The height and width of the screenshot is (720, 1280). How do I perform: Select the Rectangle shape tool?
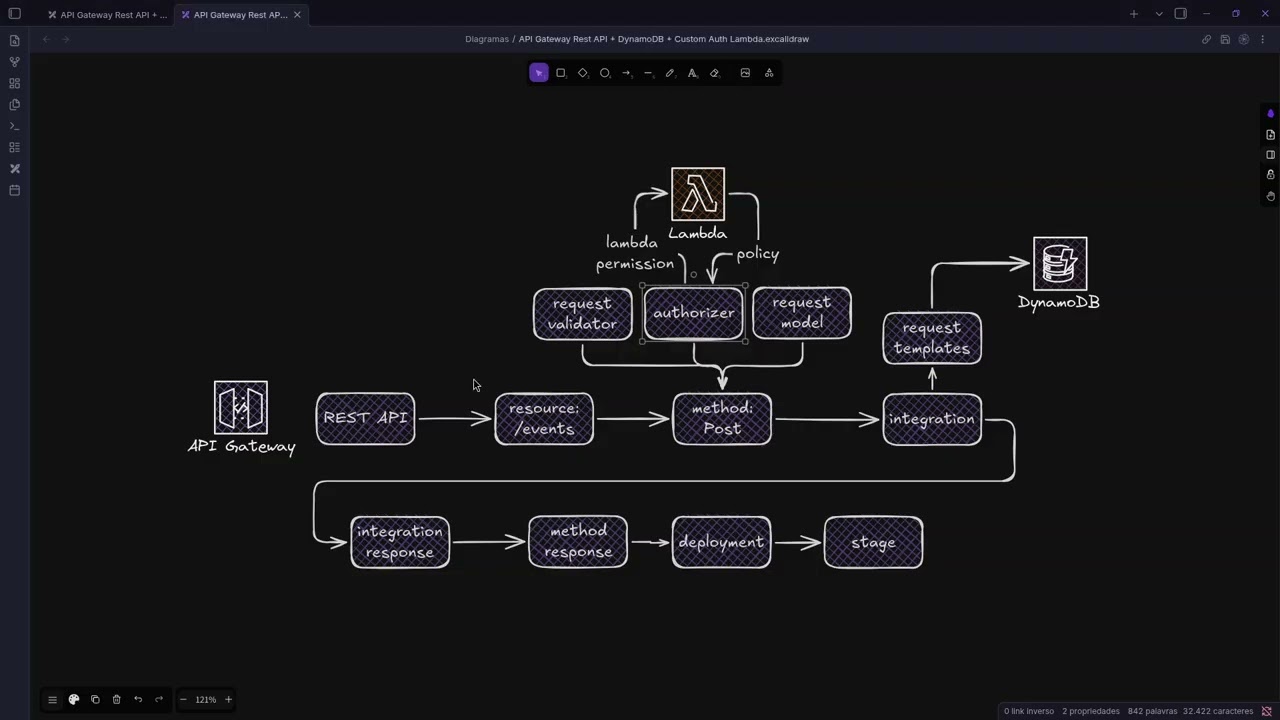click(561, 73)
